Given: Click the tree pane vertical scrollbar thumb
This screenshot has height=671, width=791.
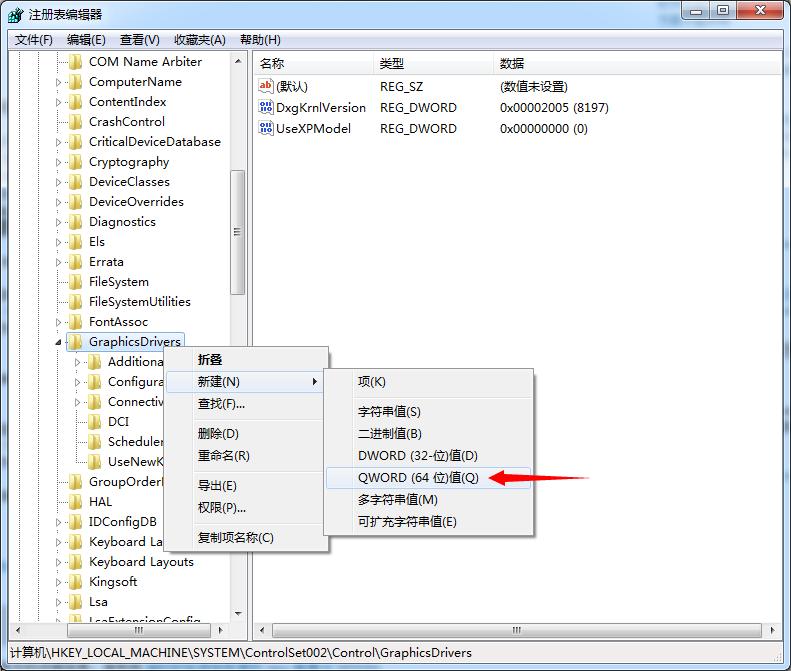Looking at the screenshot, I should (238, 230).
